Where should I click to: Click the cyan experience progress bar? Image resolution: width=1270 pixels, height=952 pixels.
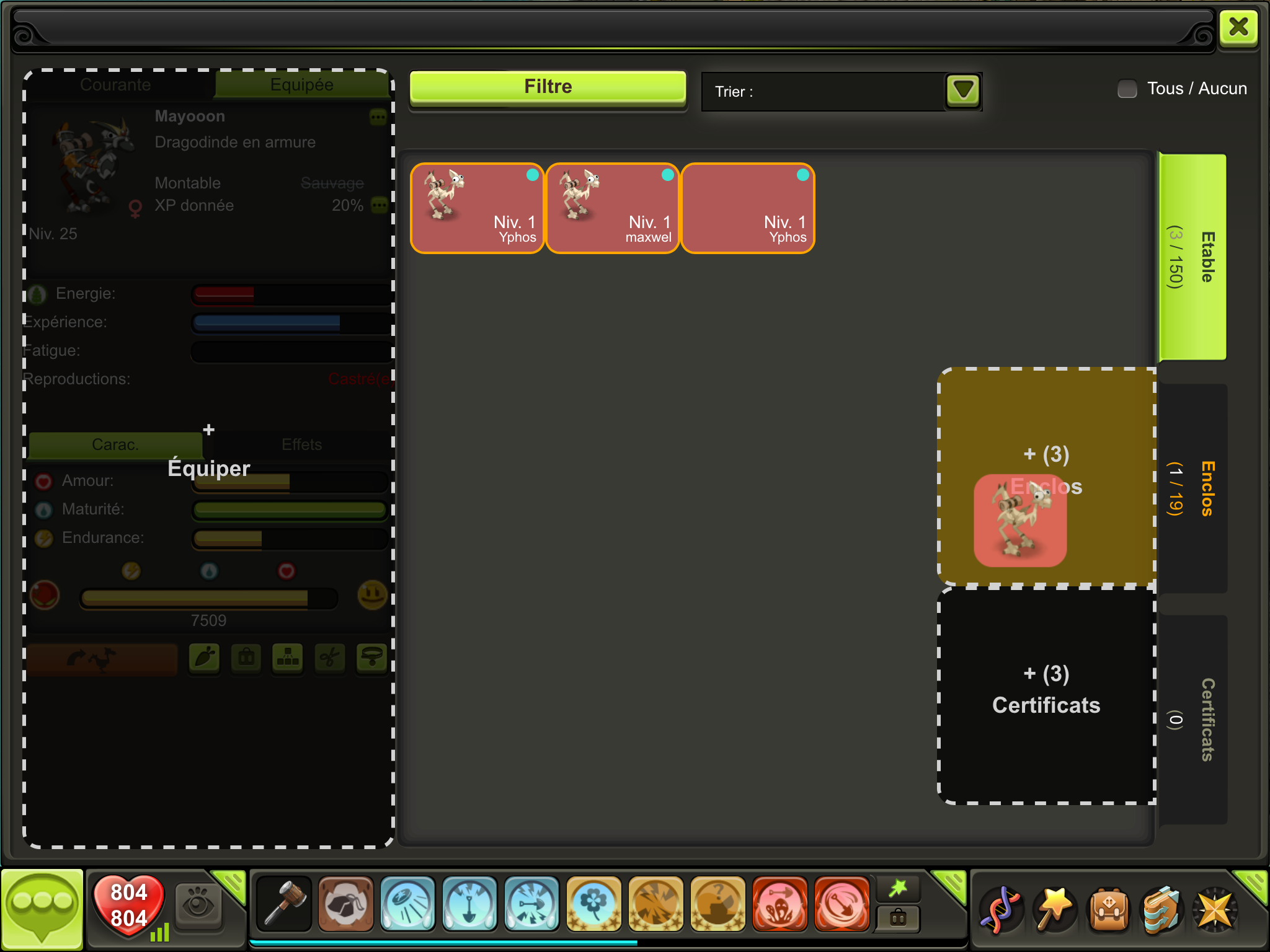443,942
